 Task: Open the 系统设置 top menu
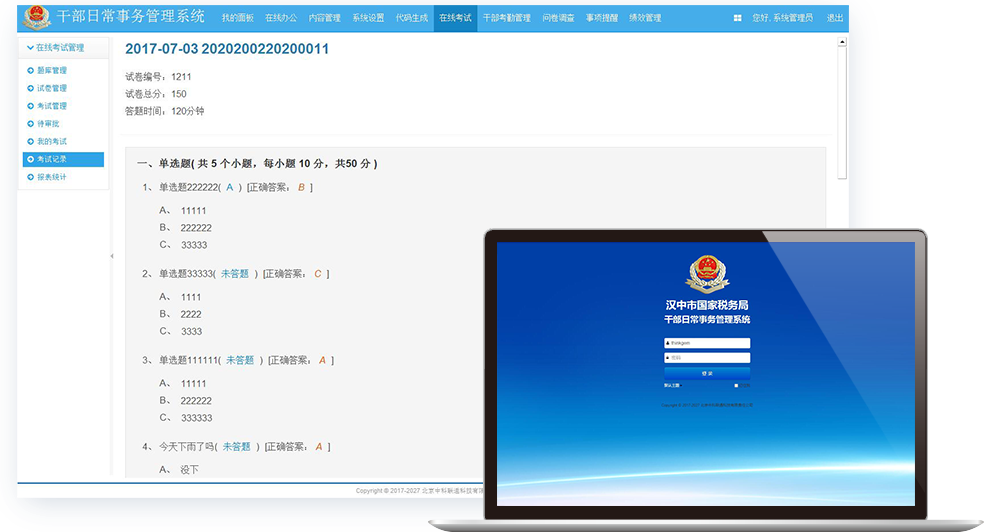pyautogui.click(x=368, y=18)
